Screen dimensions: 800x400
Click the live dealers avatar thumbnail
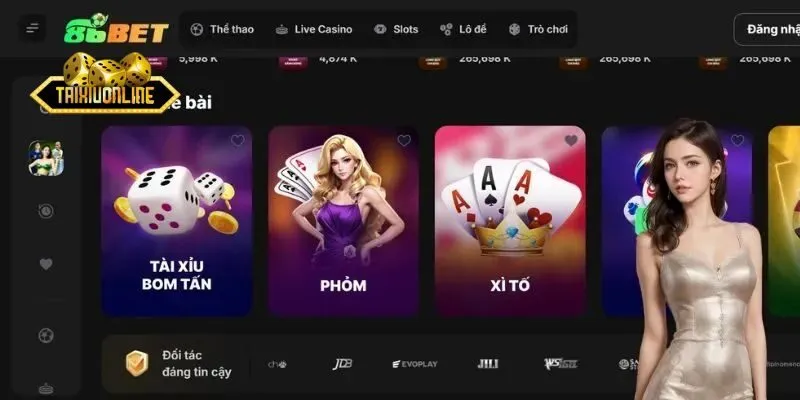(46, 158)
